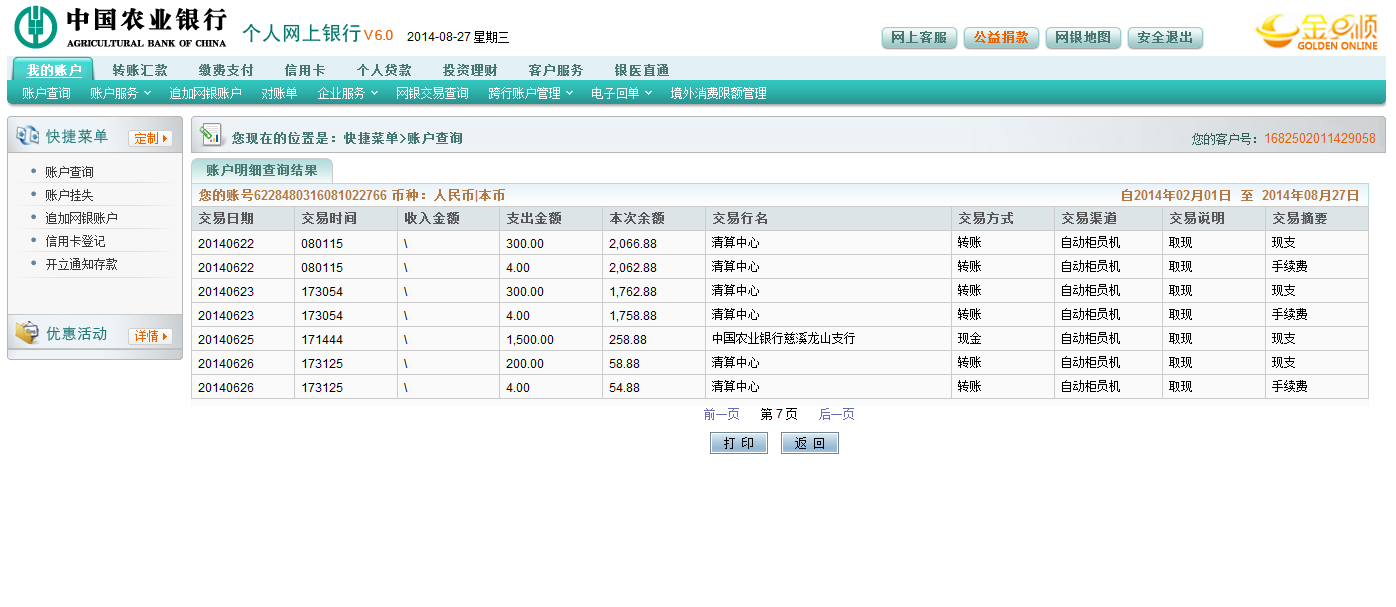Go to previous page via 前一页
The image size is (1396, 607).
point(721,414)
